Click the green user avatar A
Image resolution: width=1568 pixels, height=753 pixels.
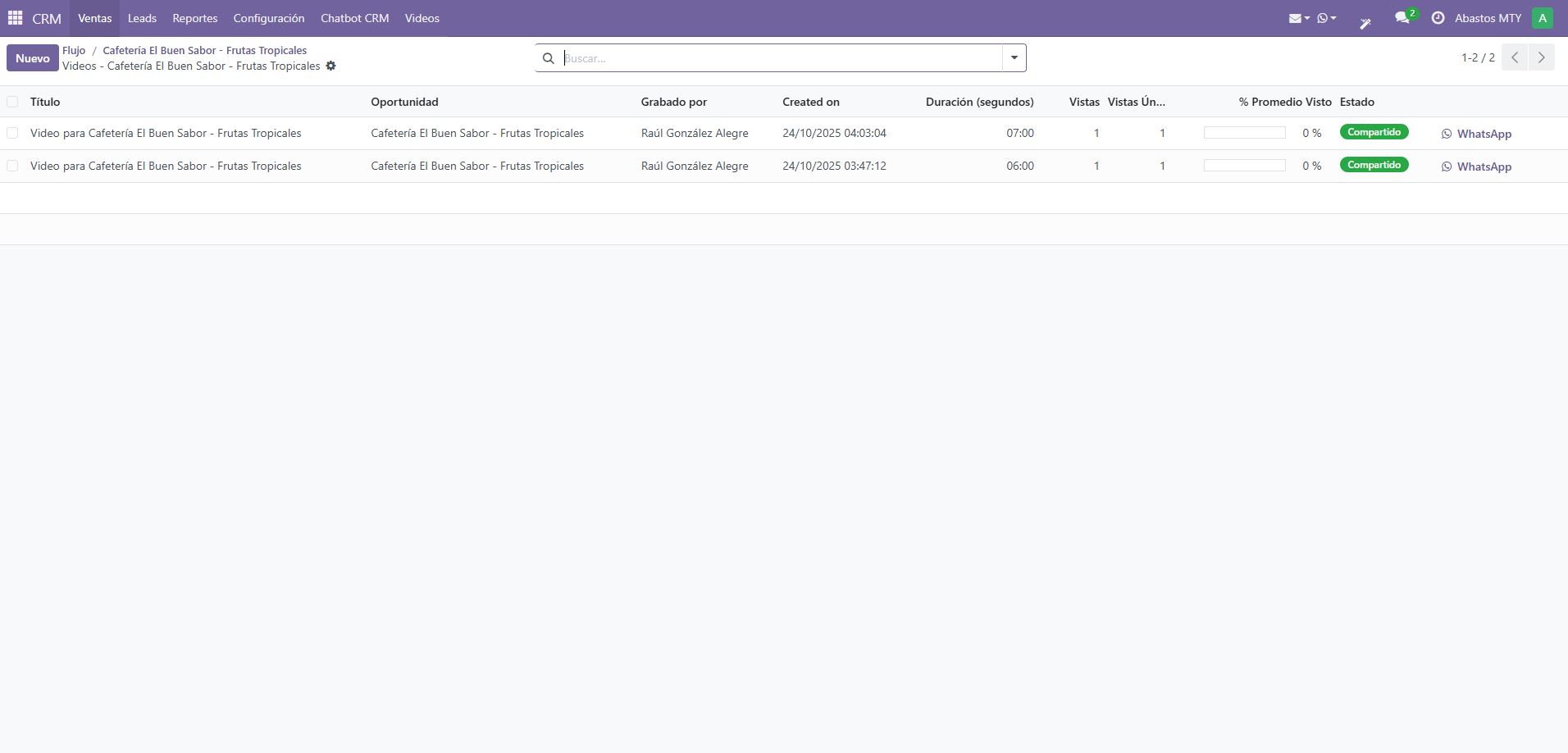click(1542, 18)
